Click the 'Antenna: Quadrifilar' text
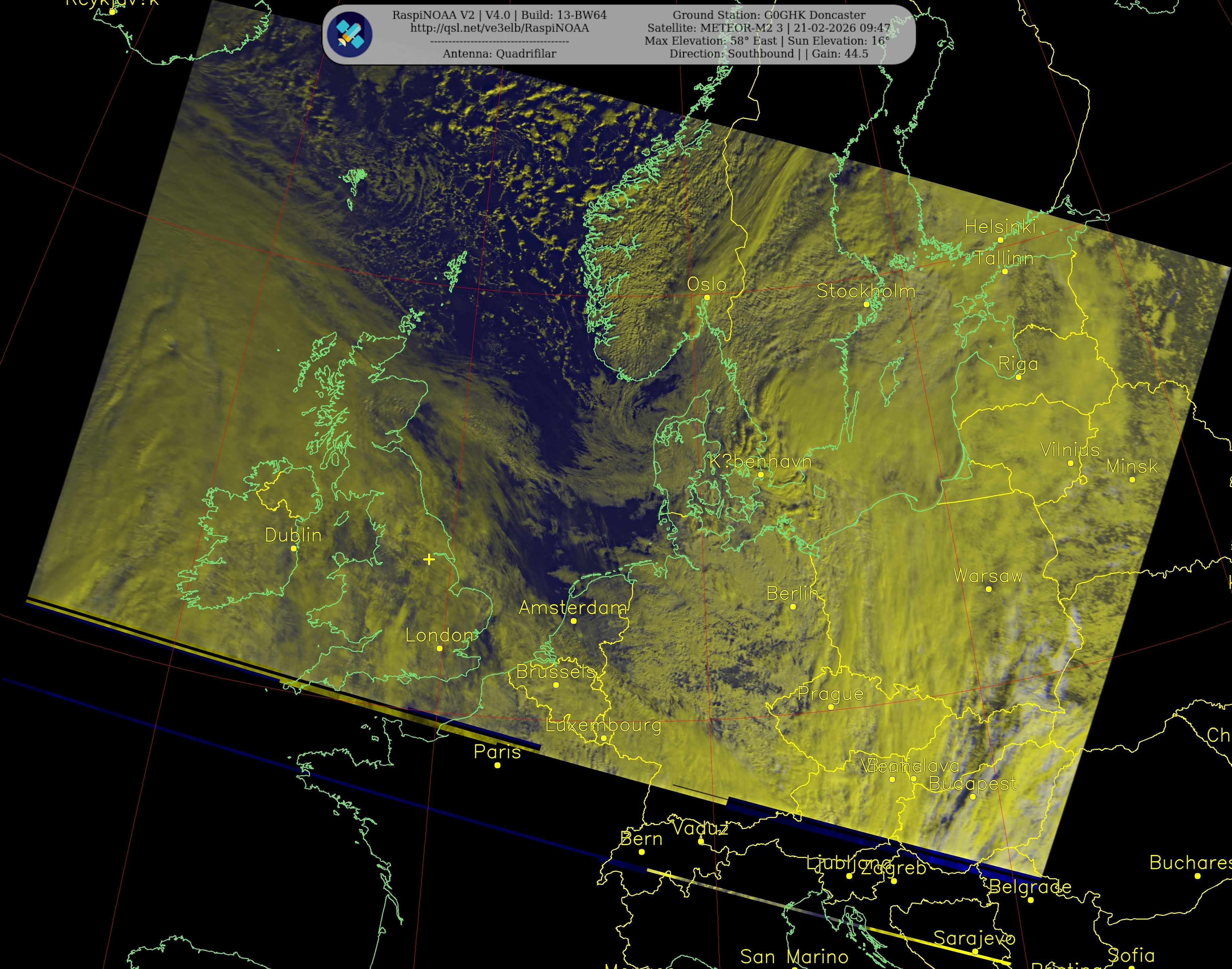The width and height of the screenshot is (1232, 969). coord(499,53)
